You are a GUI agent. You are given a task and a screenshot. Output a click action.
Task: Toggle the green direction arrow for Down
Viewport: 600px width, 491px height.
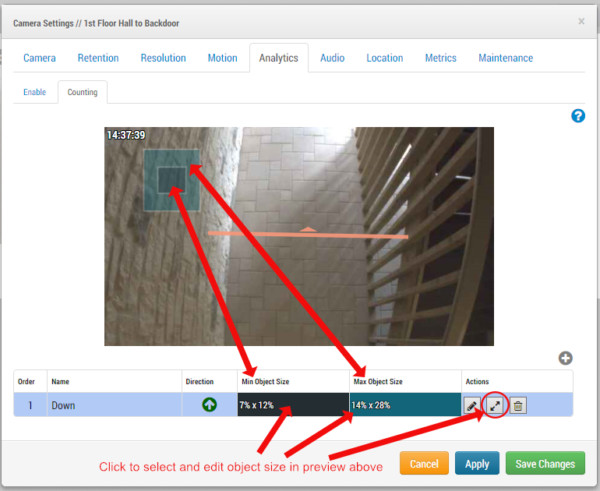209,405
